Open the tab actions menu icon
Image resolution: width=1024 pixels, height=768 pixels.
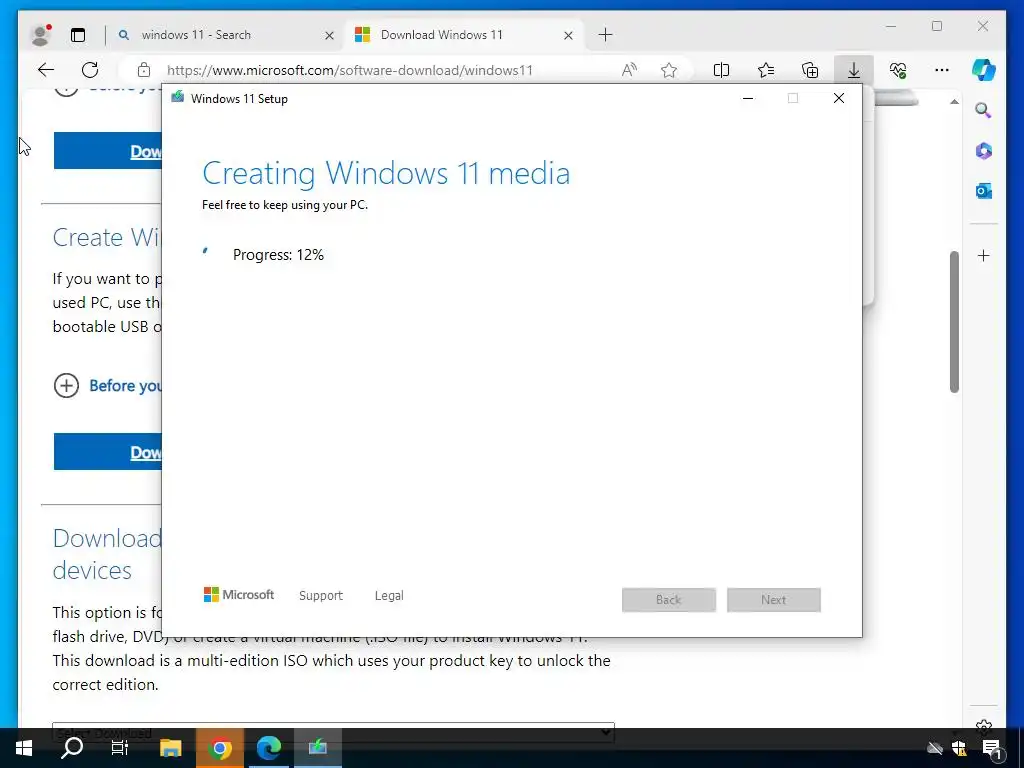[x=78, y=35]
